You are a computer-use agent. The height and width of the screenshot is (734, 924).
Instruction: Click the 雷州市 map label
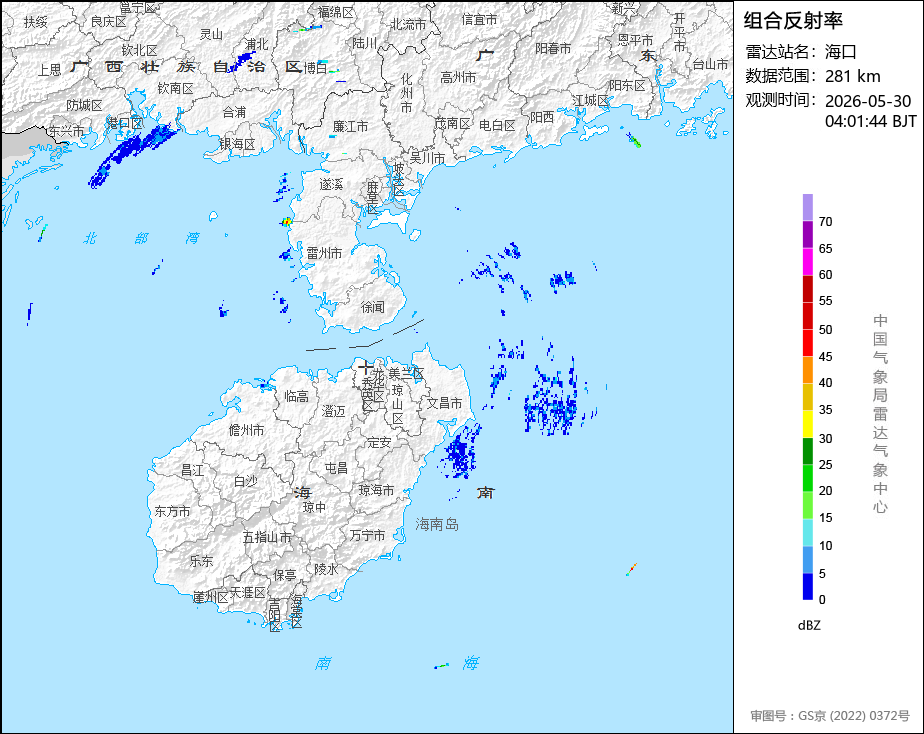coord(324,253)
